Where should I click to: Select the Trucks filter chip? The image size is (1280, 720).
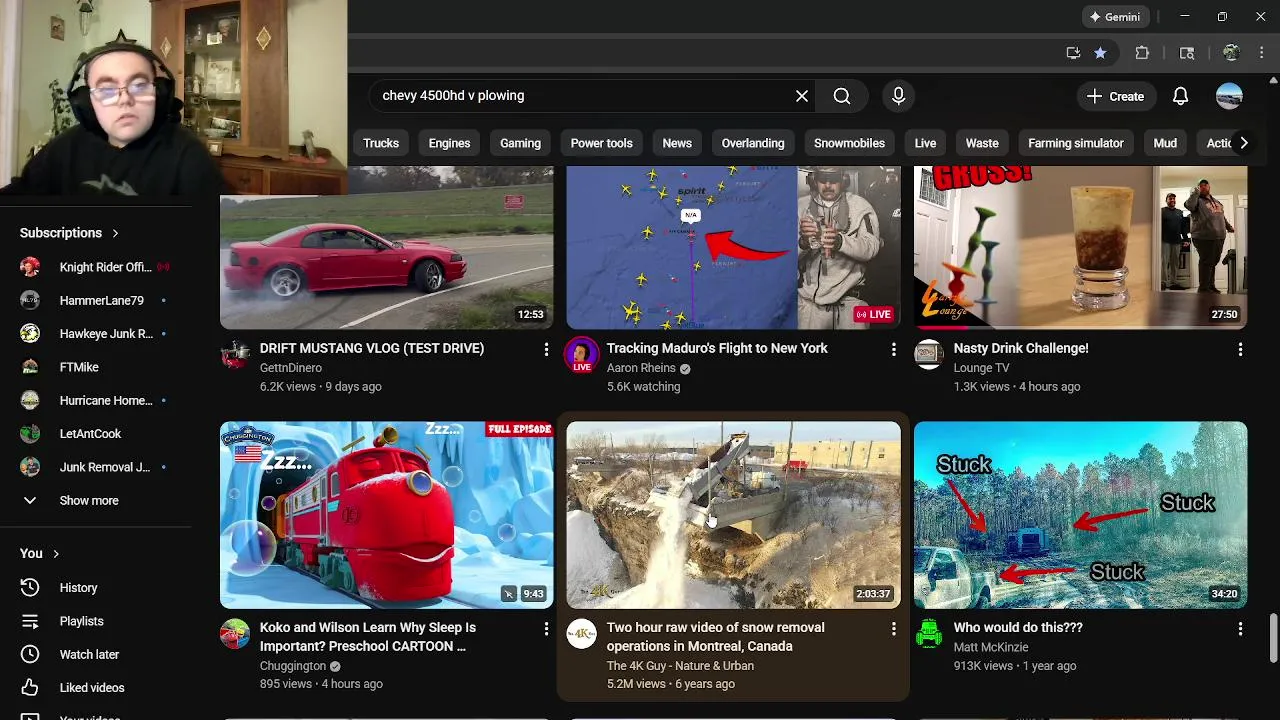point(381,143)
